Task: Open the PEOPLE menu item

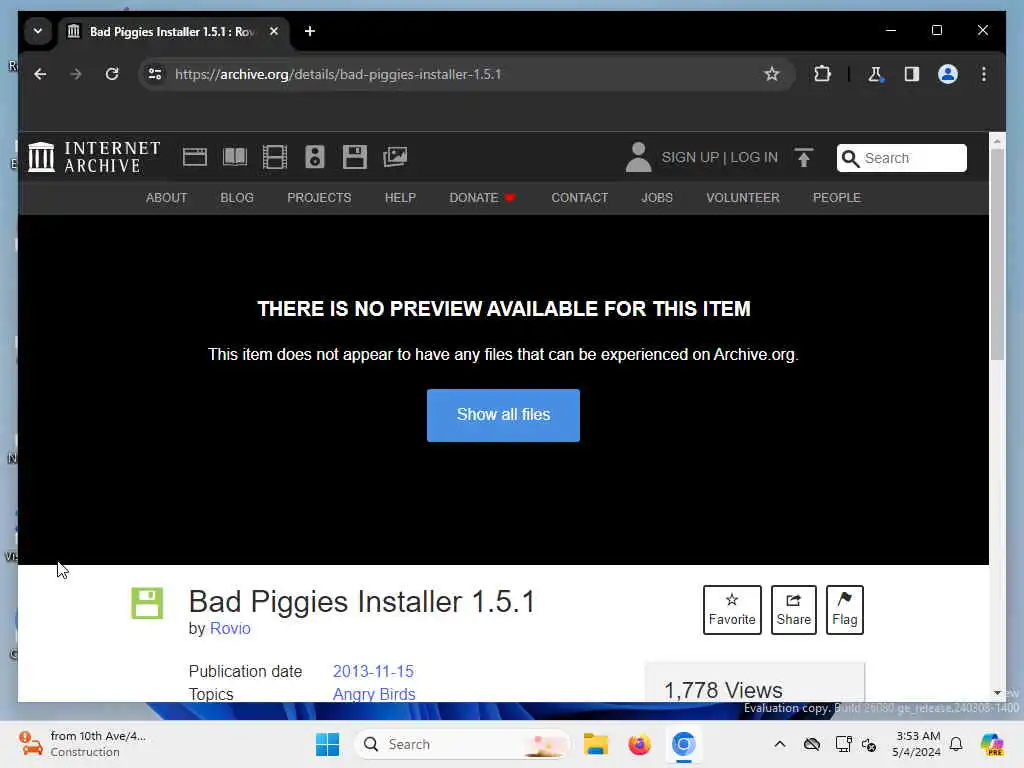Action: (x=837, y=198)
